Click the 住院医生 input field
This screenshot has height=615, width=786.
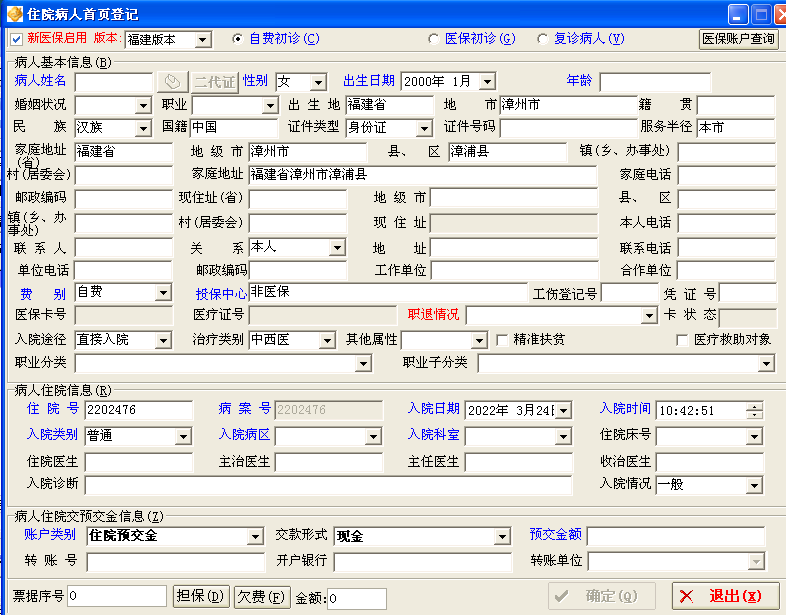139,462
